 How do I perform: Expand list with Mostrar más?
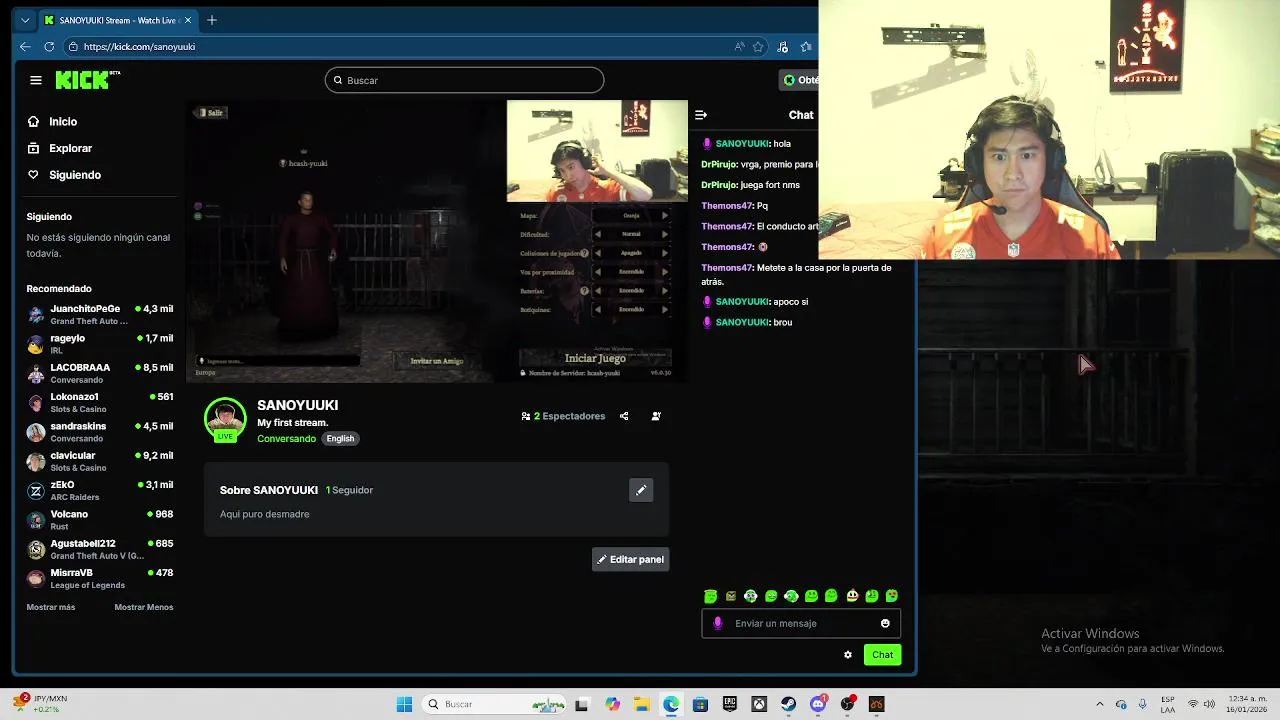click(51, 607)
